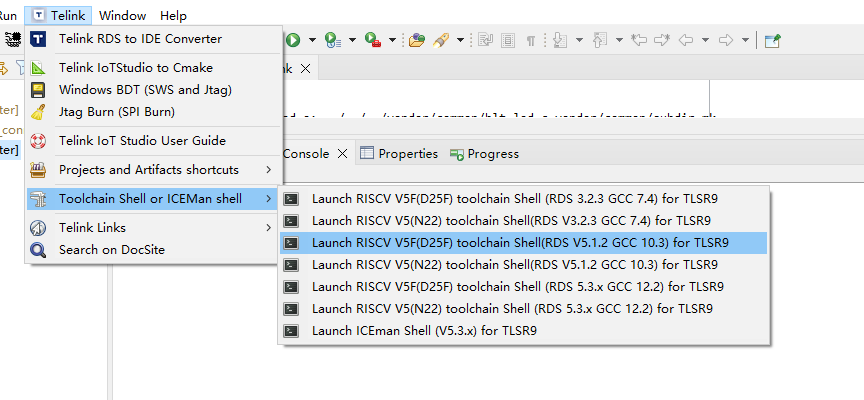Expand the Search flashlight dropdown arrow
The width and height of the screenshot is (864, 400).
(x=460, y=40)
